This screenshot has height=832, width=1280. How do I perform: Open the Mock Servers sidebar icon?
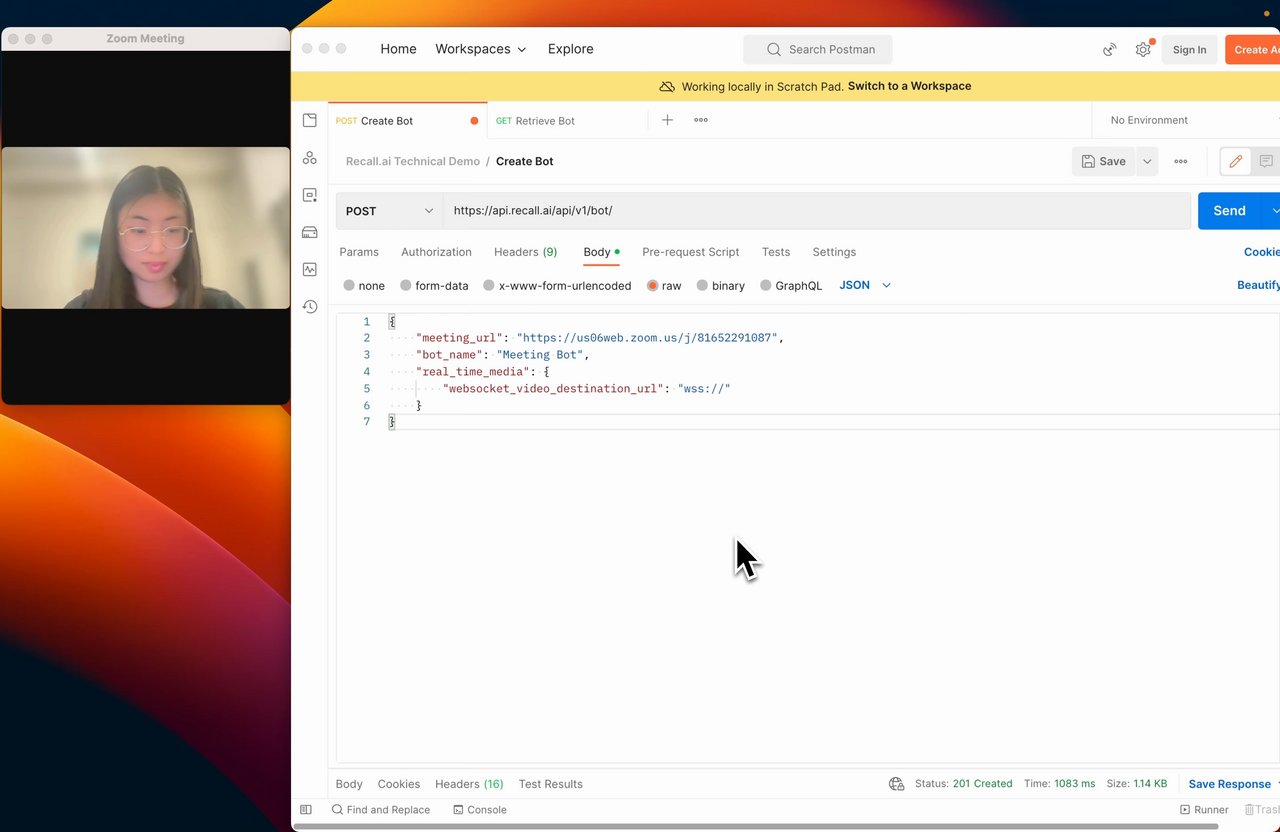pos(310,232)
